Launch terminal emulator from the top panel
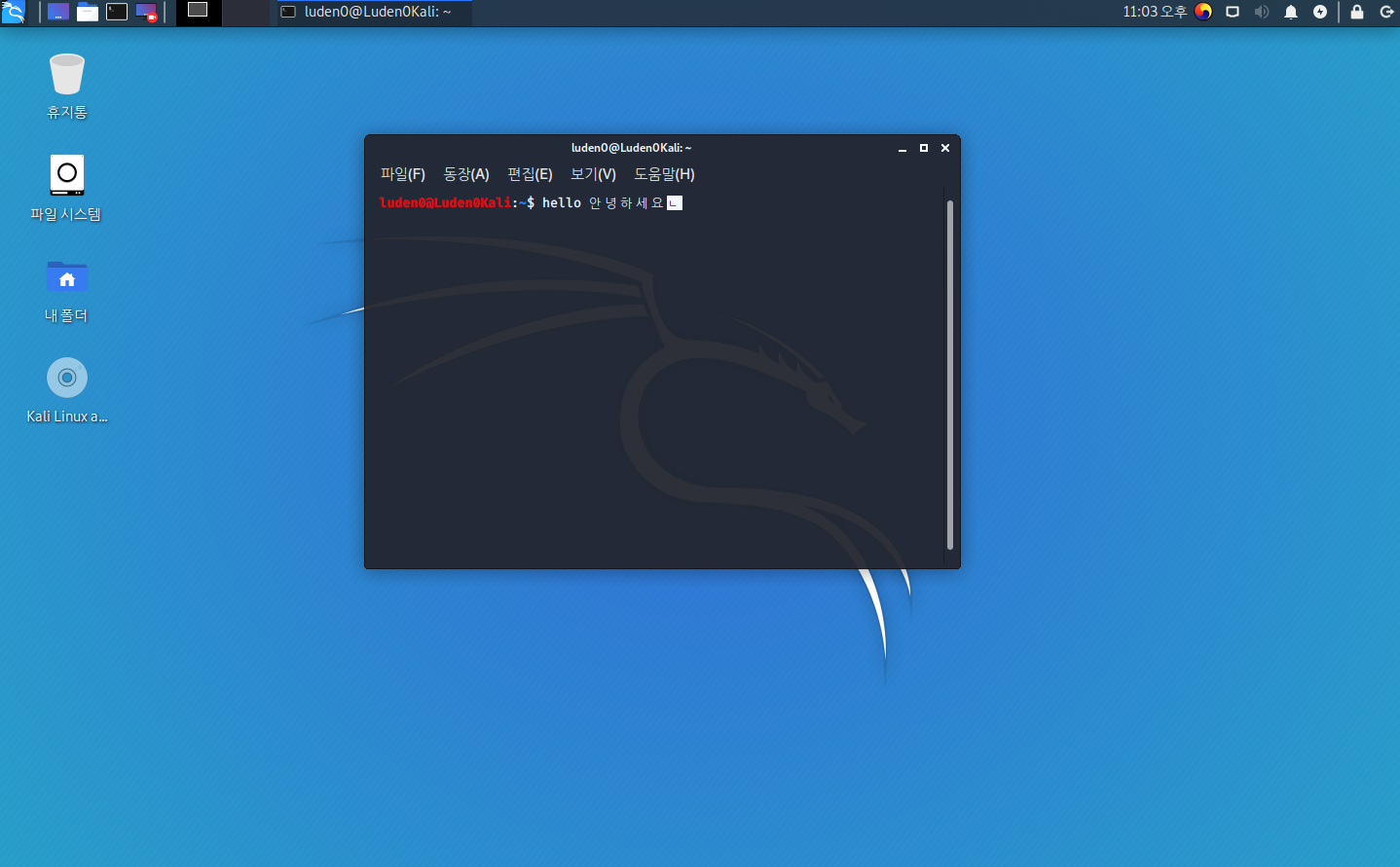 tap(117, 12)
